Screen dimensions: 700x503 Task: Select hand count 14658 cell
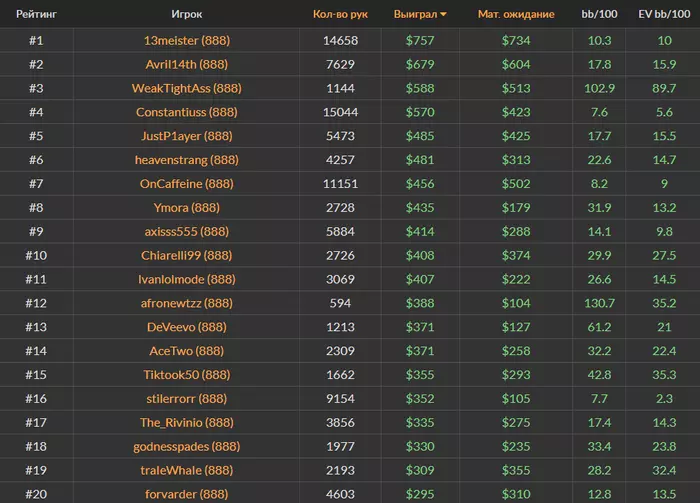click(340, 41)
